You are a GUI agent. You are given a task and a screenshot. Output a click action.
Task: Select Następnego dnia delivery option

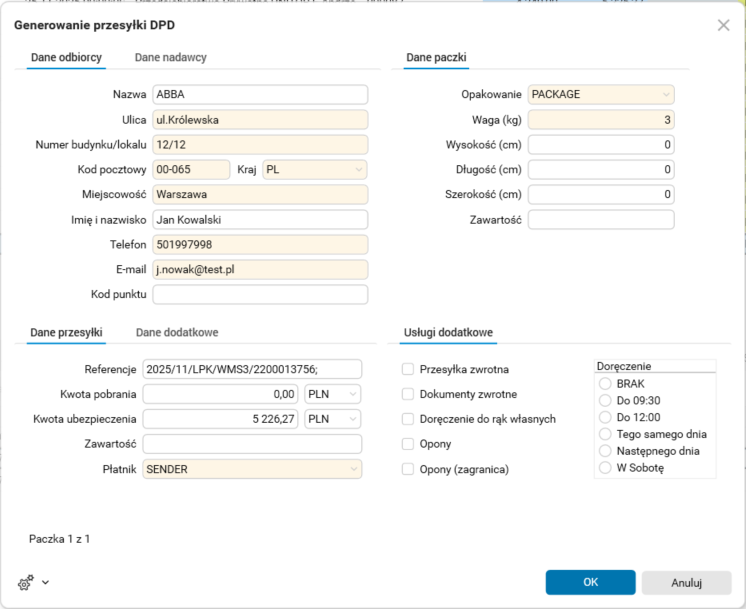coord(605,451)
